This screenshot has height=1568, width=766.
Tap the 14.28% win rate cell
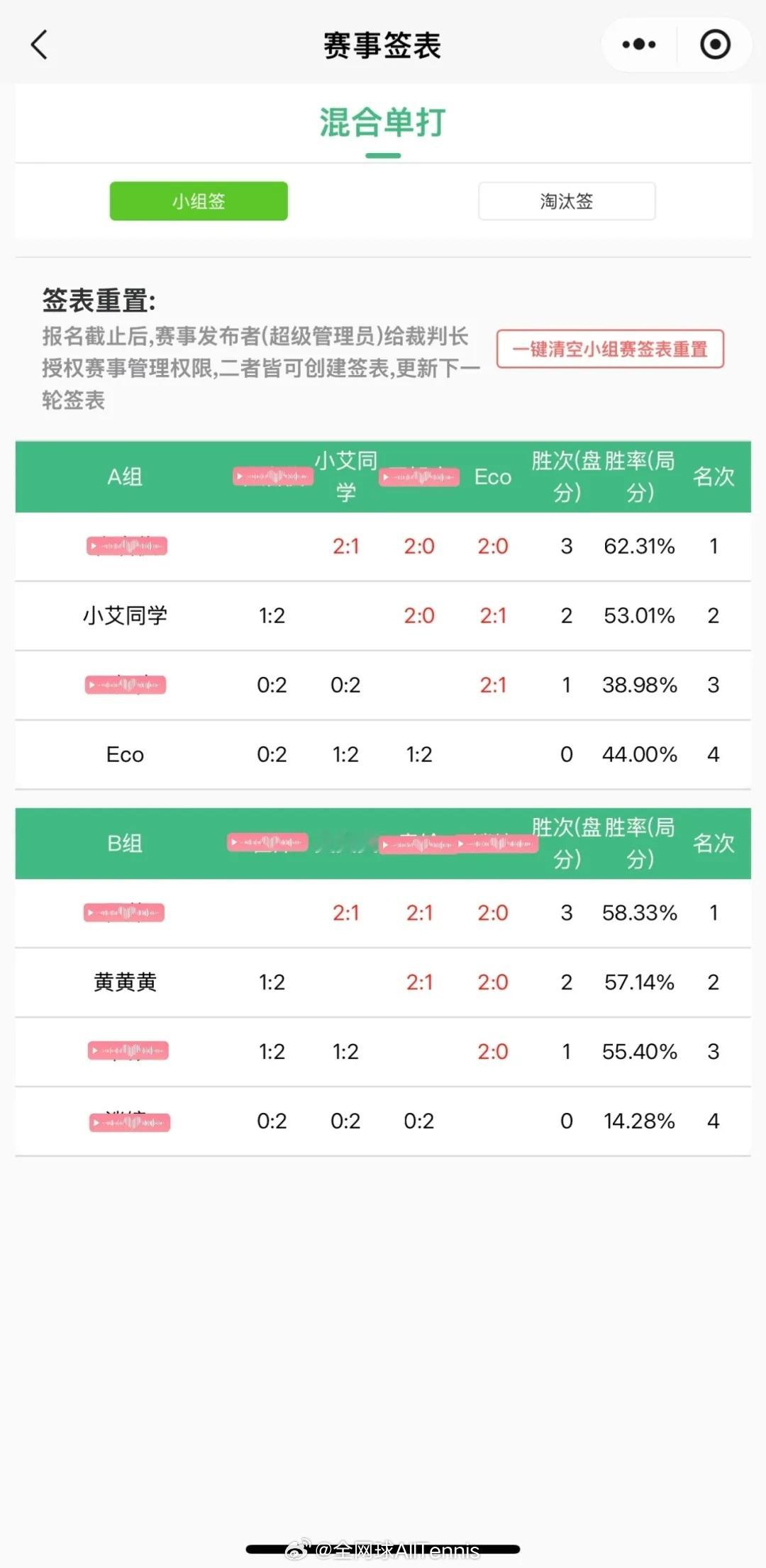tap(639, 1121)
